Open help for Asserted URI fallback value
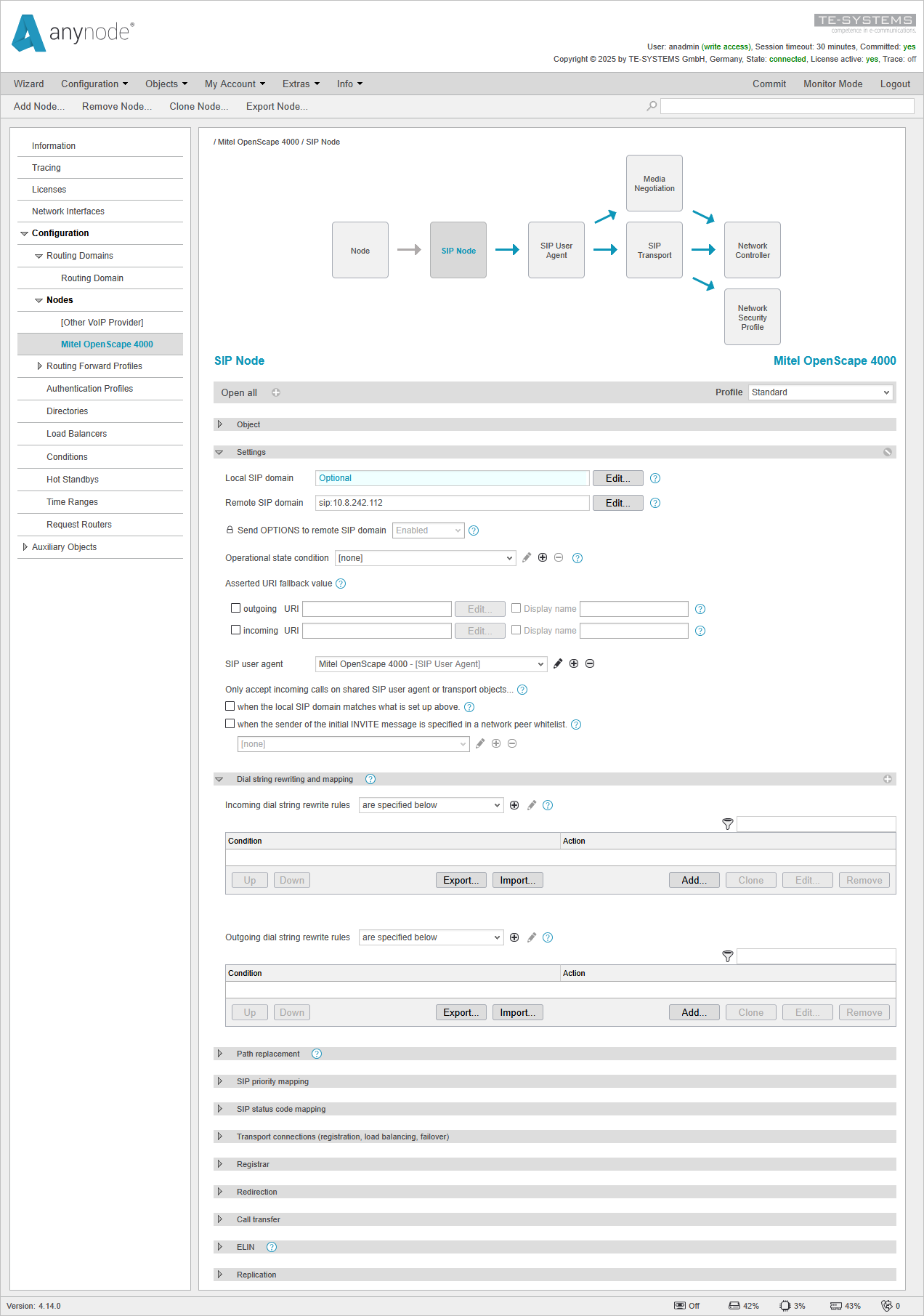924x1316 pixels. [341, 584]
